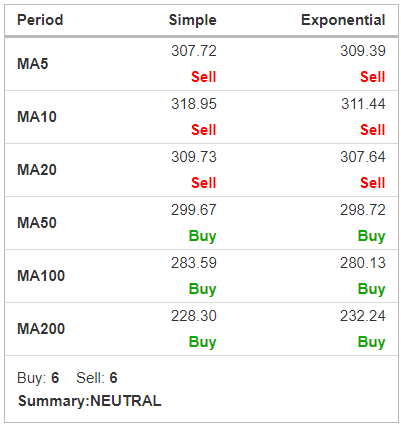Viewport: 401px width, 425px height.
Task: Click the Summary NEUTRAL text
Action: [x=90, y=401]
